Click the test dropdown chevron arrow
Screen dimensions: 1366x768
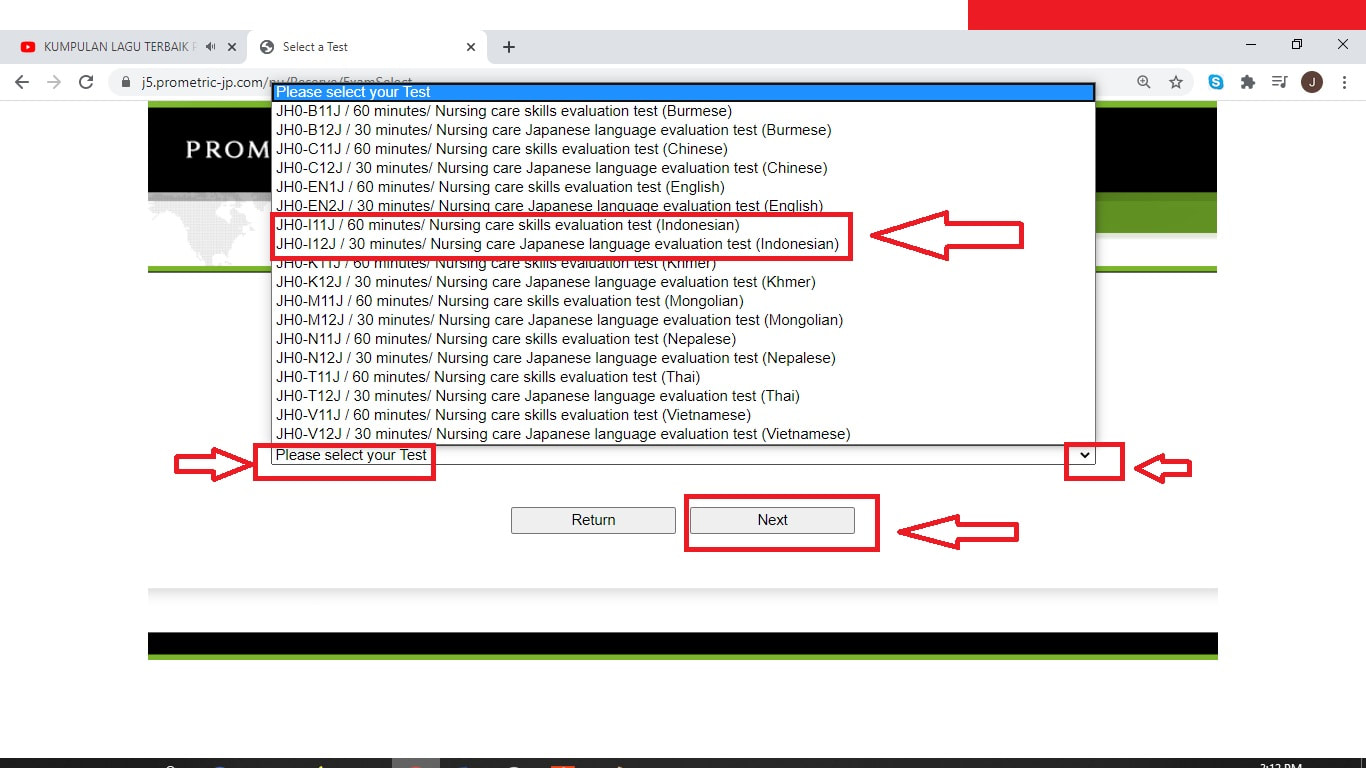coord(1085,455)
